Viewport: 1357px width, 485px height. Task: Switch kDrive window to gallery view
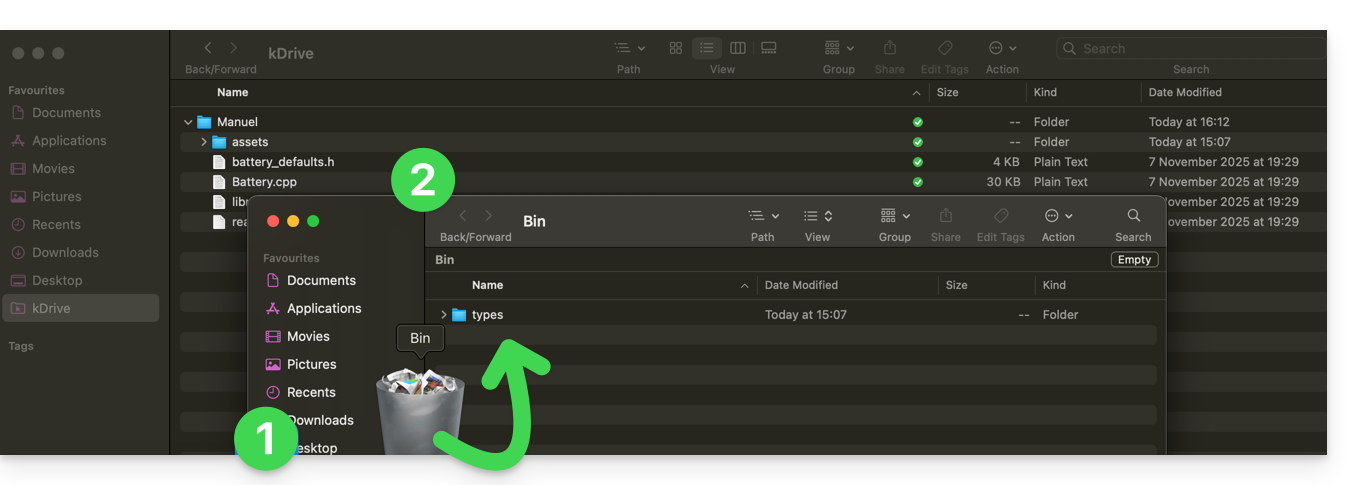[769, 48]
